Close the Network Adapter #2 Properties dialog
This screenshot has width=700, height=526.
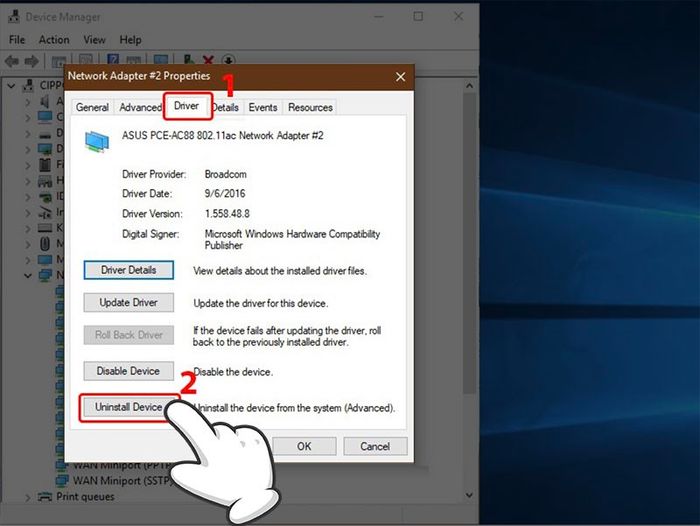(400, 77)
